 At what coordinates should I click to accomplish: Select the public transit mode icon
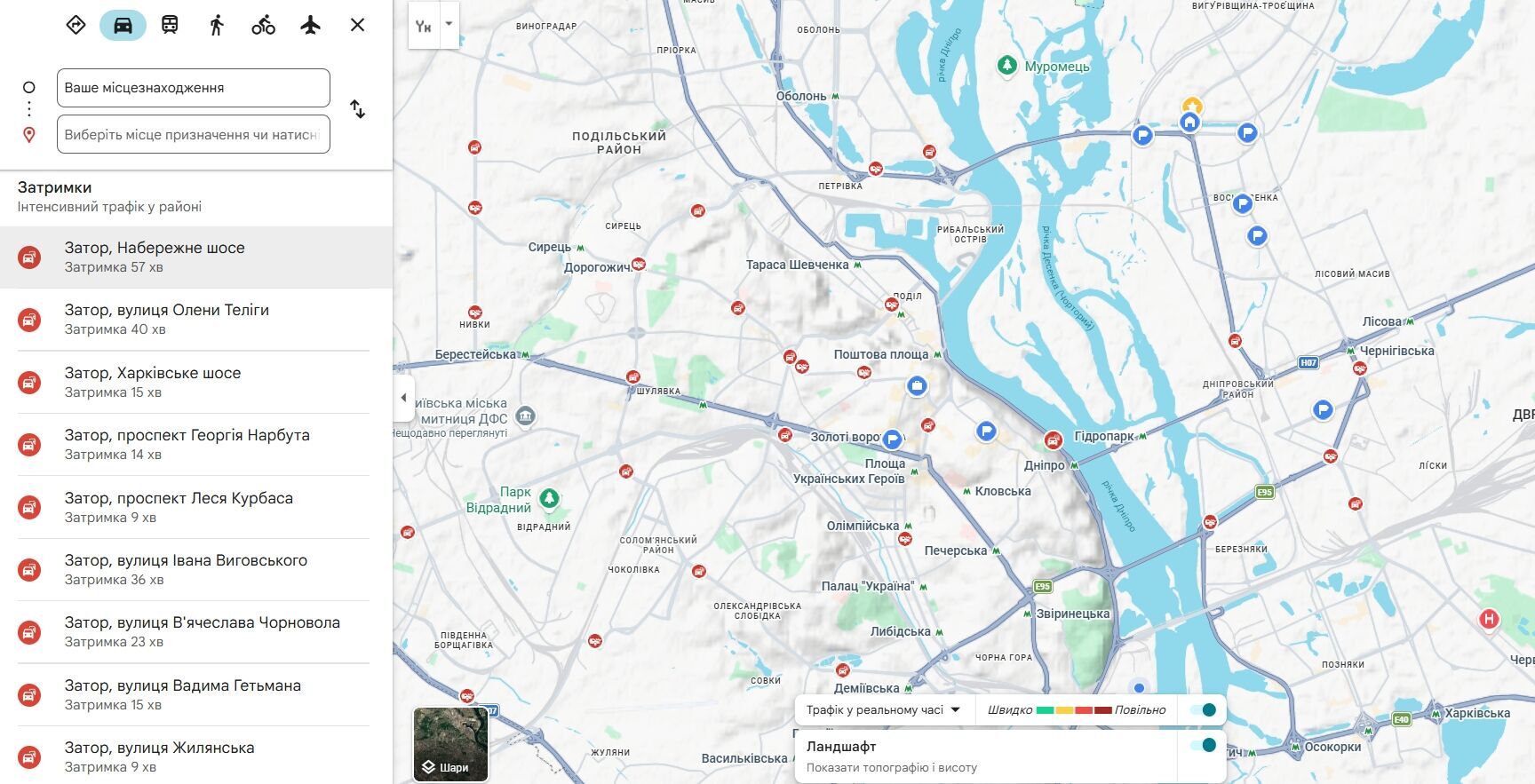pos(170,25)
